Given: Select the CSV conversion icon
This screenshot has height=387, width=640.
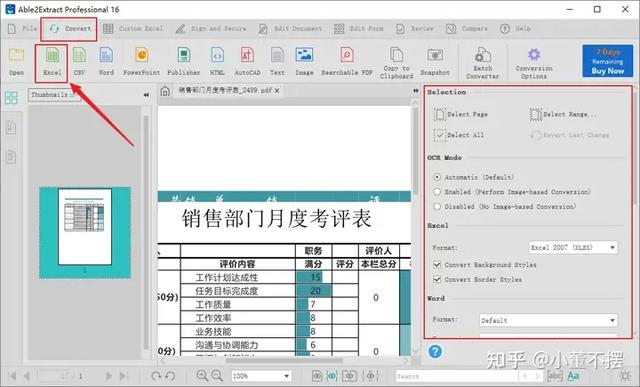Looking at the screenshot, I should [x=79, y=61].
